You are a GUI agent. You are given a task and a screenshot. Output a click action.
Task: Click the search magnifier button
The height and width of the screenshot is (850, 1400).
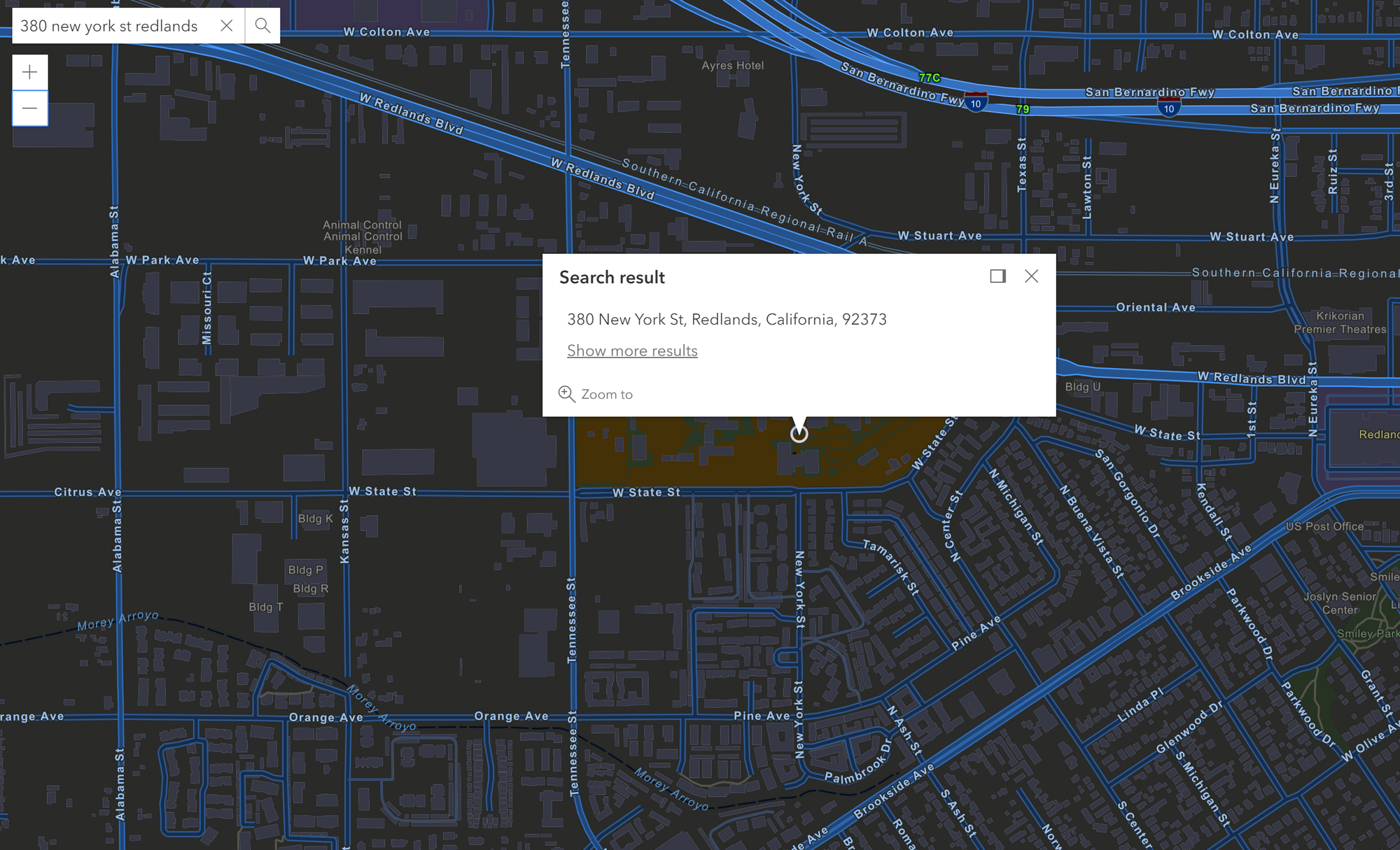[262, 26]
